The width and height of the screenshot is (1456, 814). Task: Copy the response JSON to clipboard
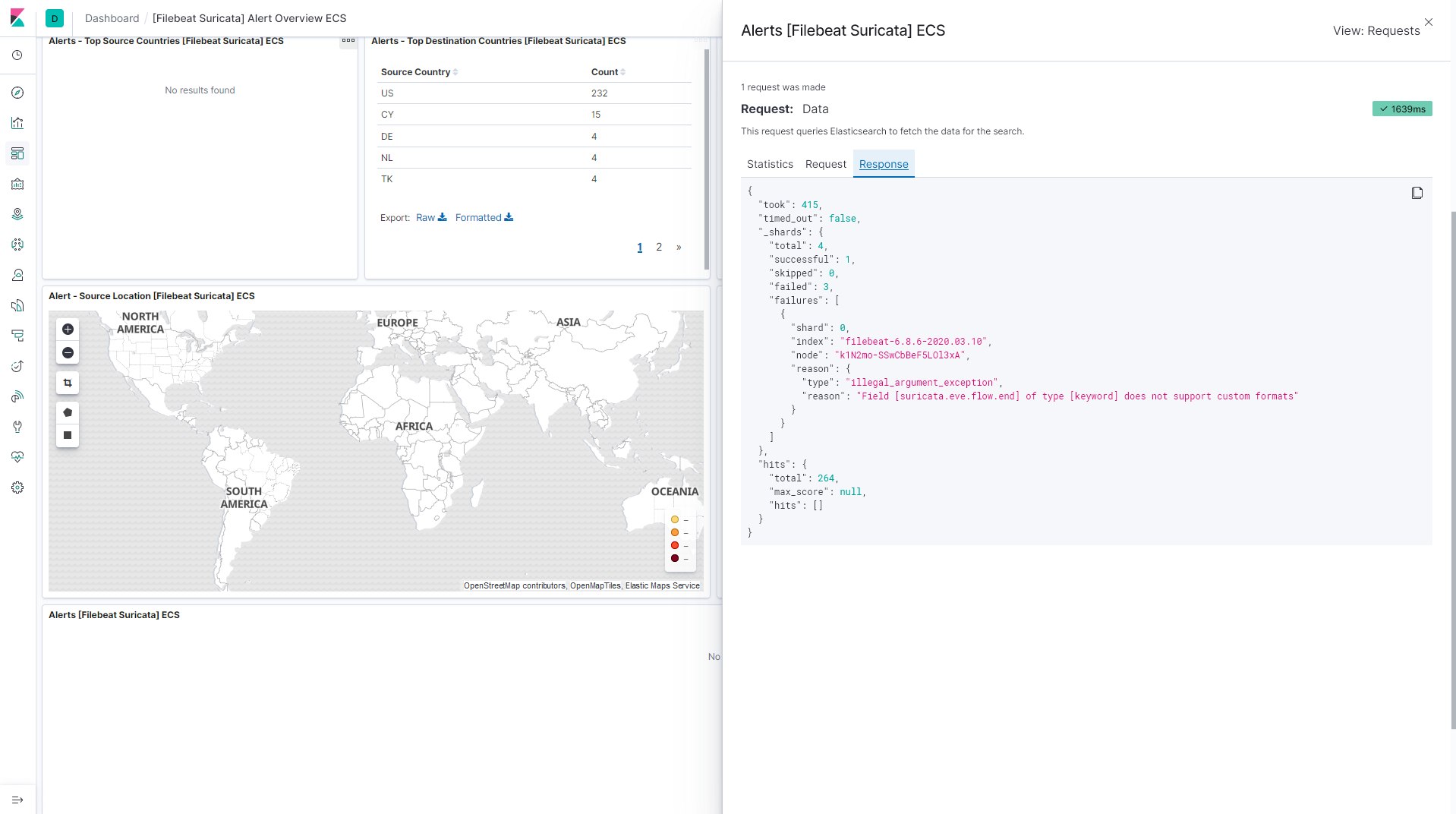[x=1417, y=193]
